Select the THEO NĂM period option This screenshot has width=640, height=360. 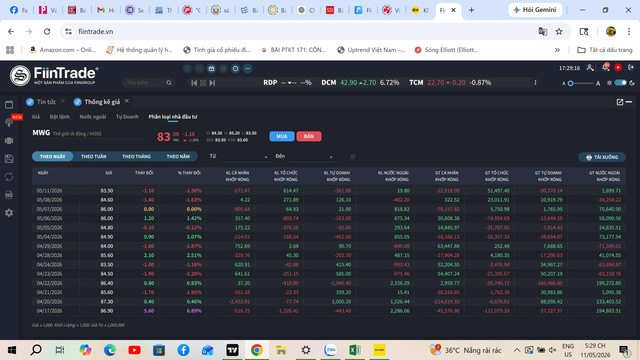point(178,156)
